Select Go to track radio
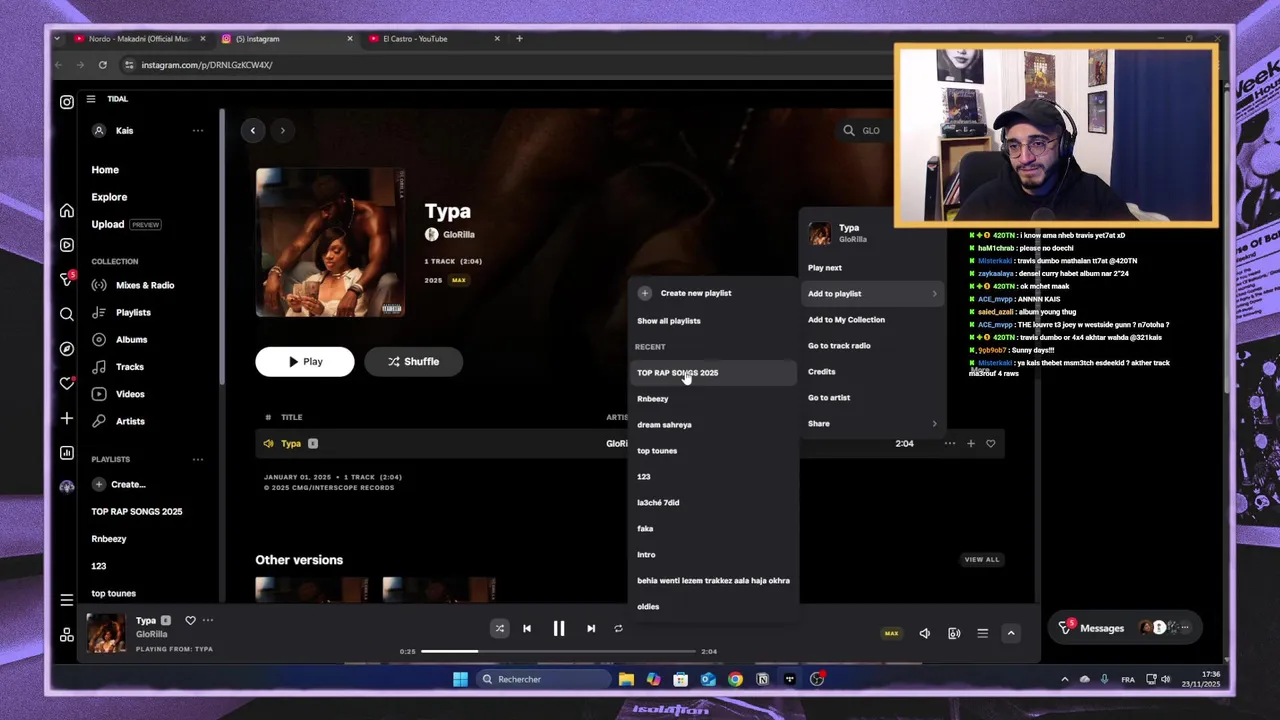 872,345
